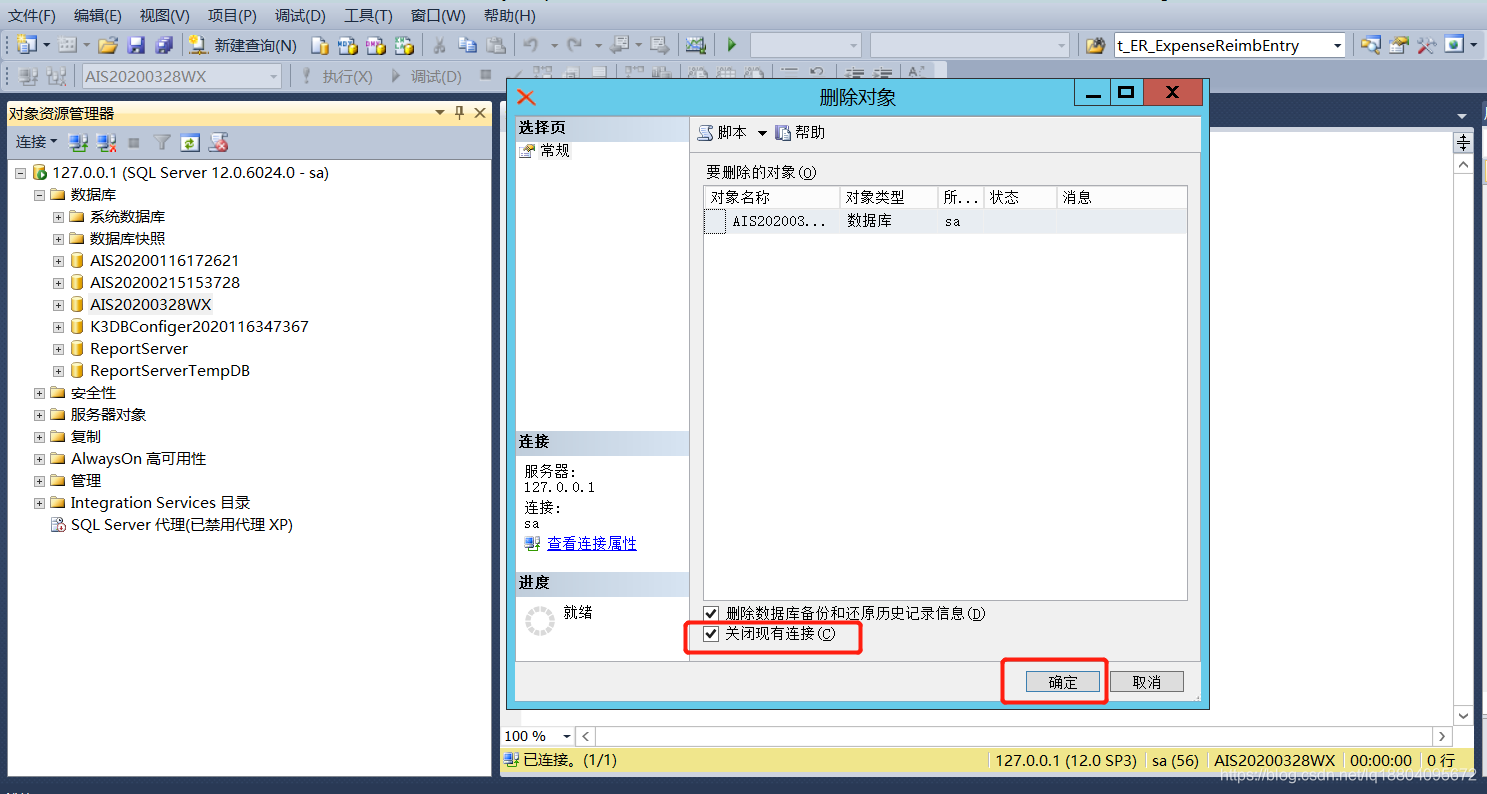Select K3DBConfiger2020116347367 database
Viewport: 1487px width, 794px height.
199,327
